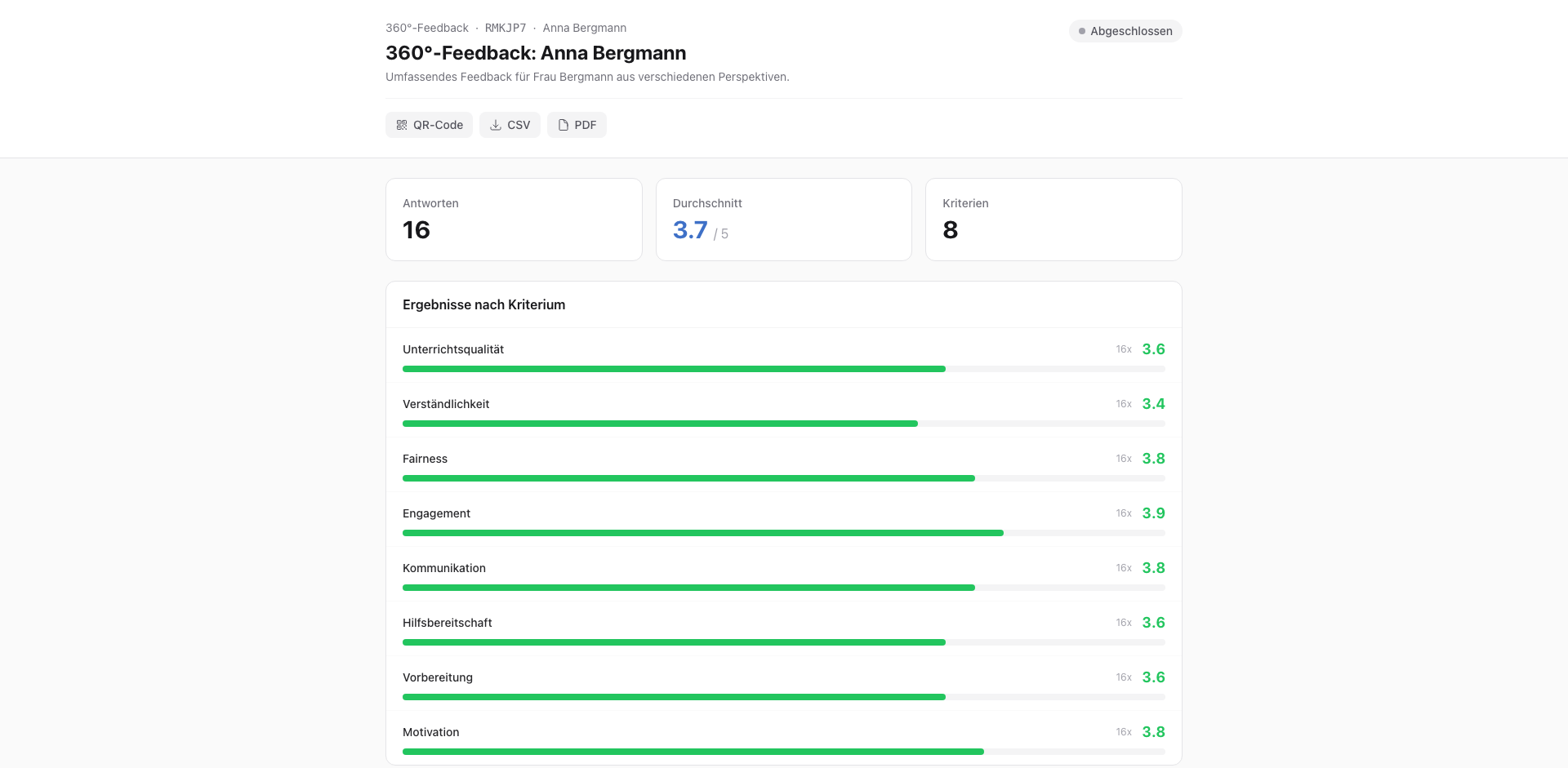
Task: Select the Kriterien card showing 8
Action: pos(1053,219)
